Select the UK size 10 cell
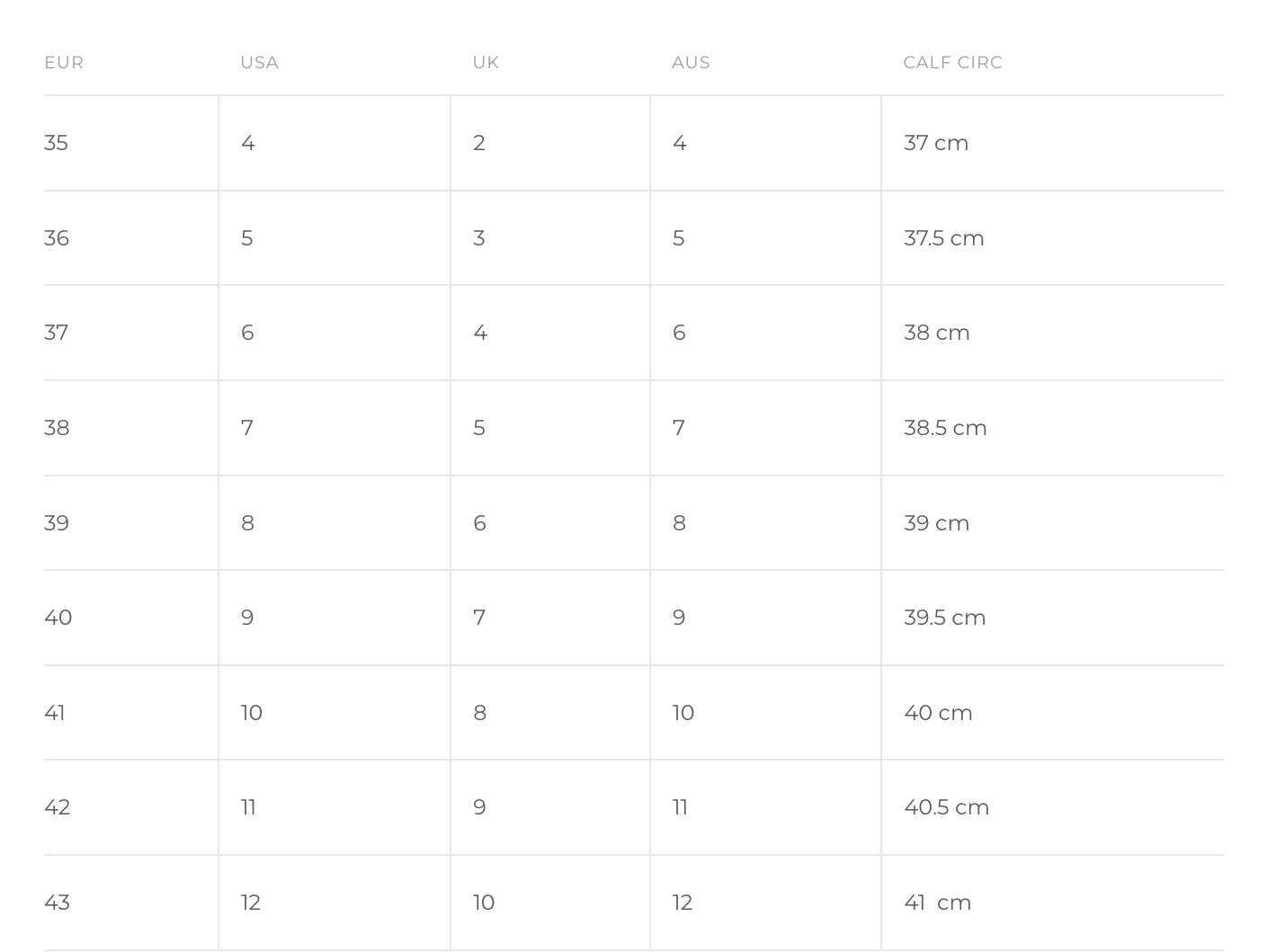1276x952 pixels. point(484,903)
